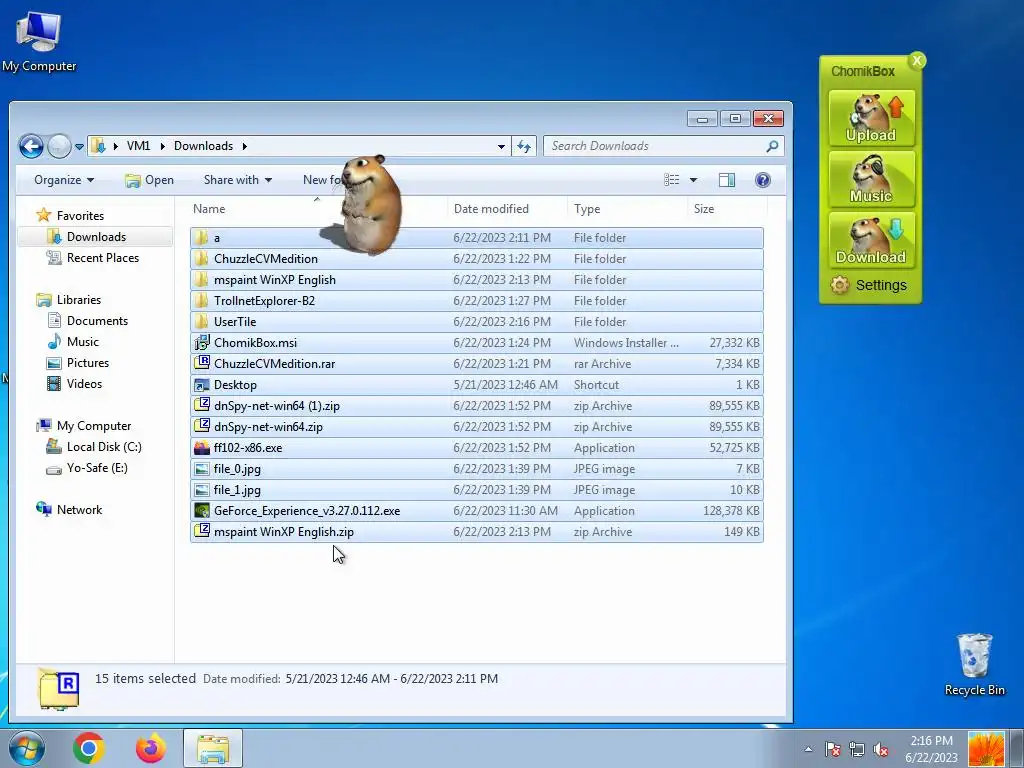
Task: Select the ChuzzleCVMedition folder
Action: pos(477,259)
